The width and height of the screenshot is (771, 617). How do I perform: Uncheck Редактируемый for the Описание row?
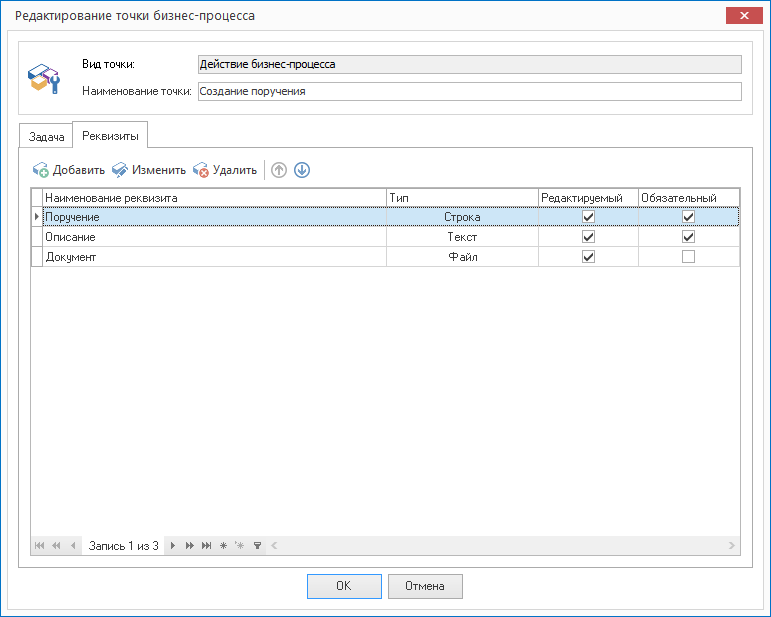click(588, 236)
